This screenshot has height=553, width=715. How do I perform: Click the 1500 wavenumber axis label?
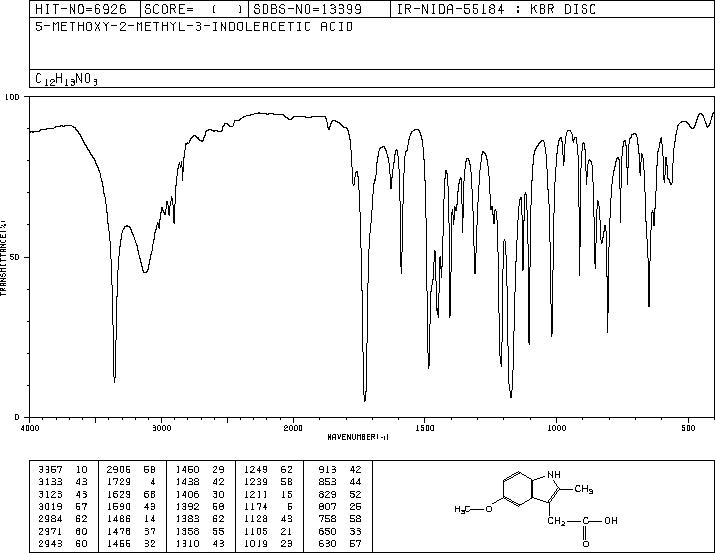click(425, 428)
